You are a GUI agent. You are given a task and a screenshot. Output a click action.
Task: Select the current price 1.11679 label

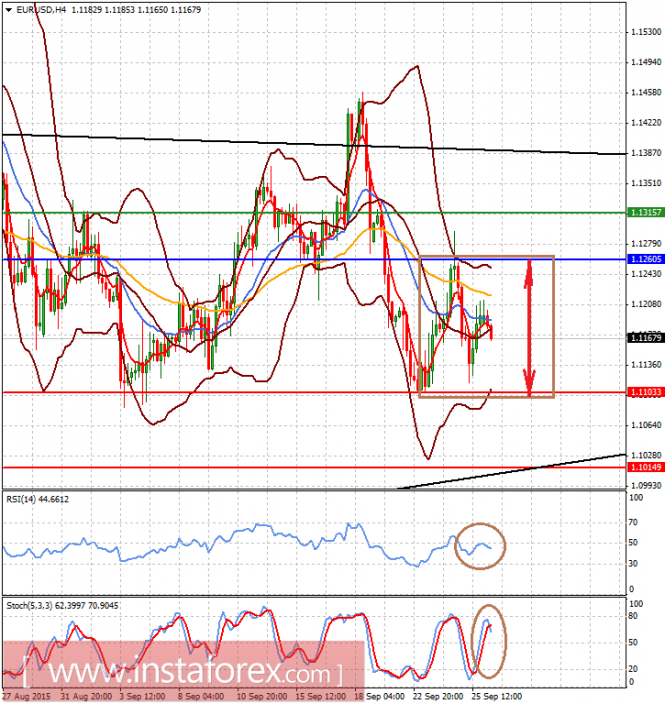(x=646, y=338)
